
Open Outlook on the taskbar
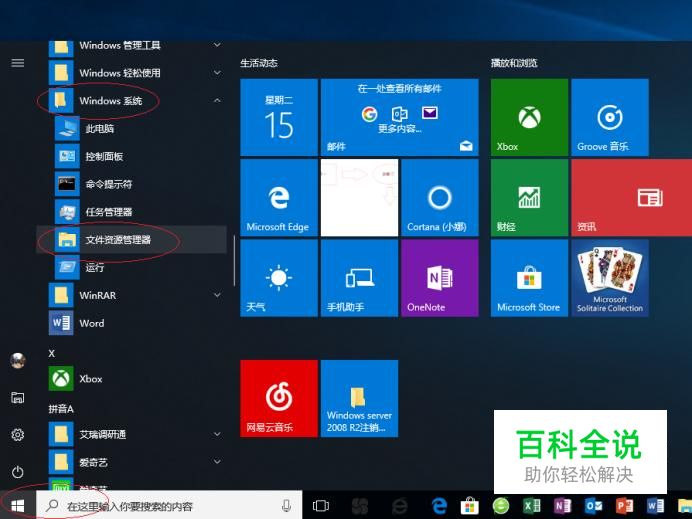[593, 506]
